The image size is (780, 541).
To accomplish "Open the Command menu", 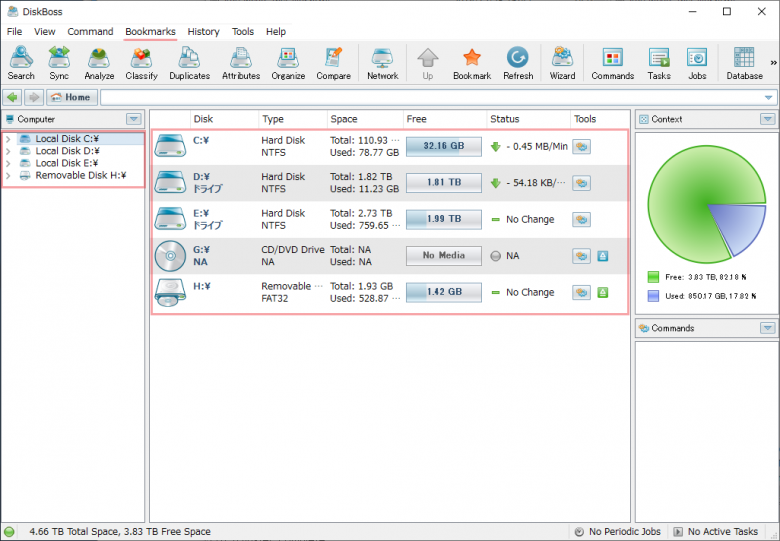I will [x=90, y=31].
